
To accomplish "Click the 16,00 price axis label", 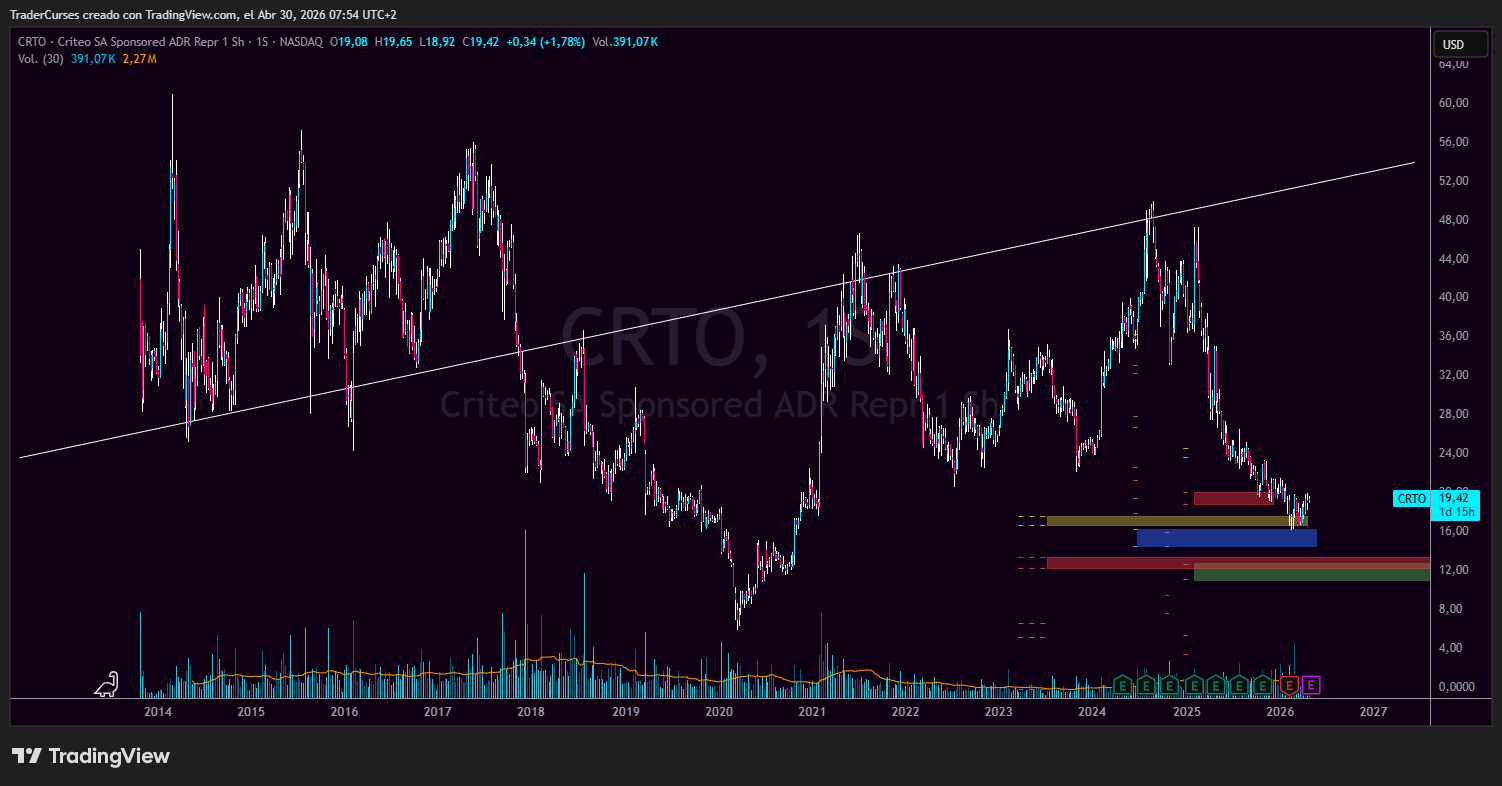I will click(x=1455, y=531).
